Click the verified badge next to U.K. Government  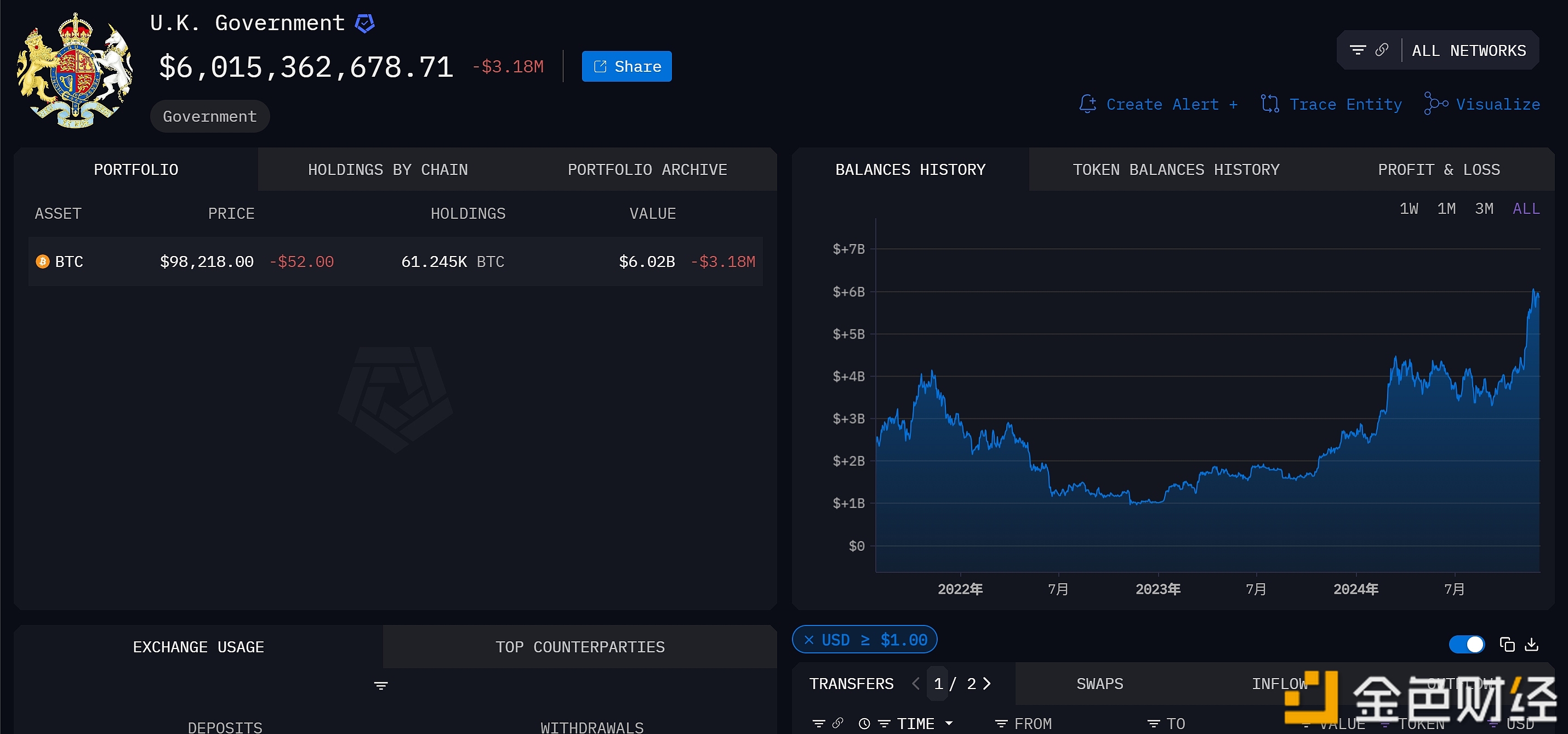click(364, 24)
